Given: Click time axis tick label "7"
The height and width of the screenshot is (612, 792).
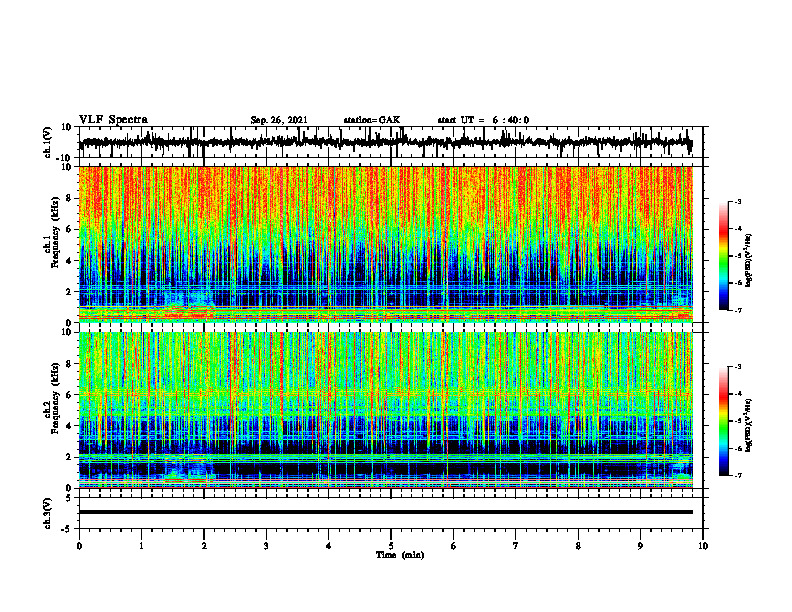Looking at the screenshot, I should point(516,546).
